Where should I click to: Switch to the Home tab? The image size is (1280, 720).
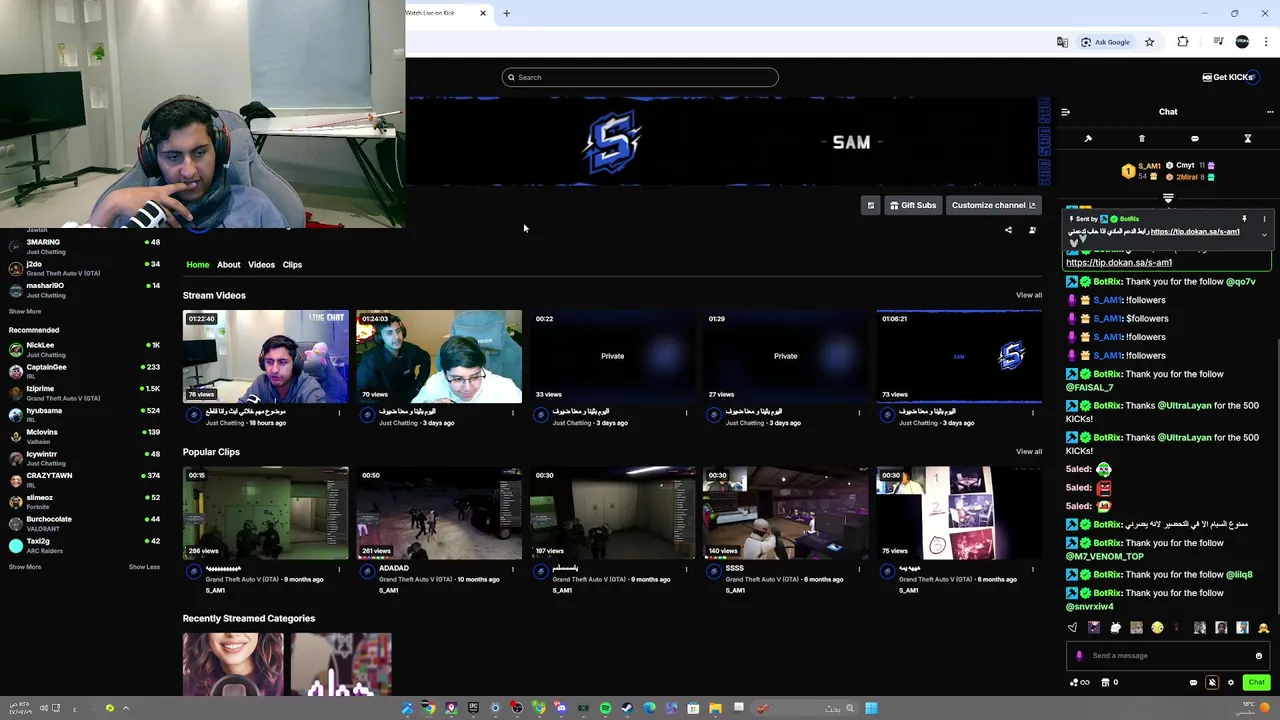pyautogui.click(x=198, y=265)
